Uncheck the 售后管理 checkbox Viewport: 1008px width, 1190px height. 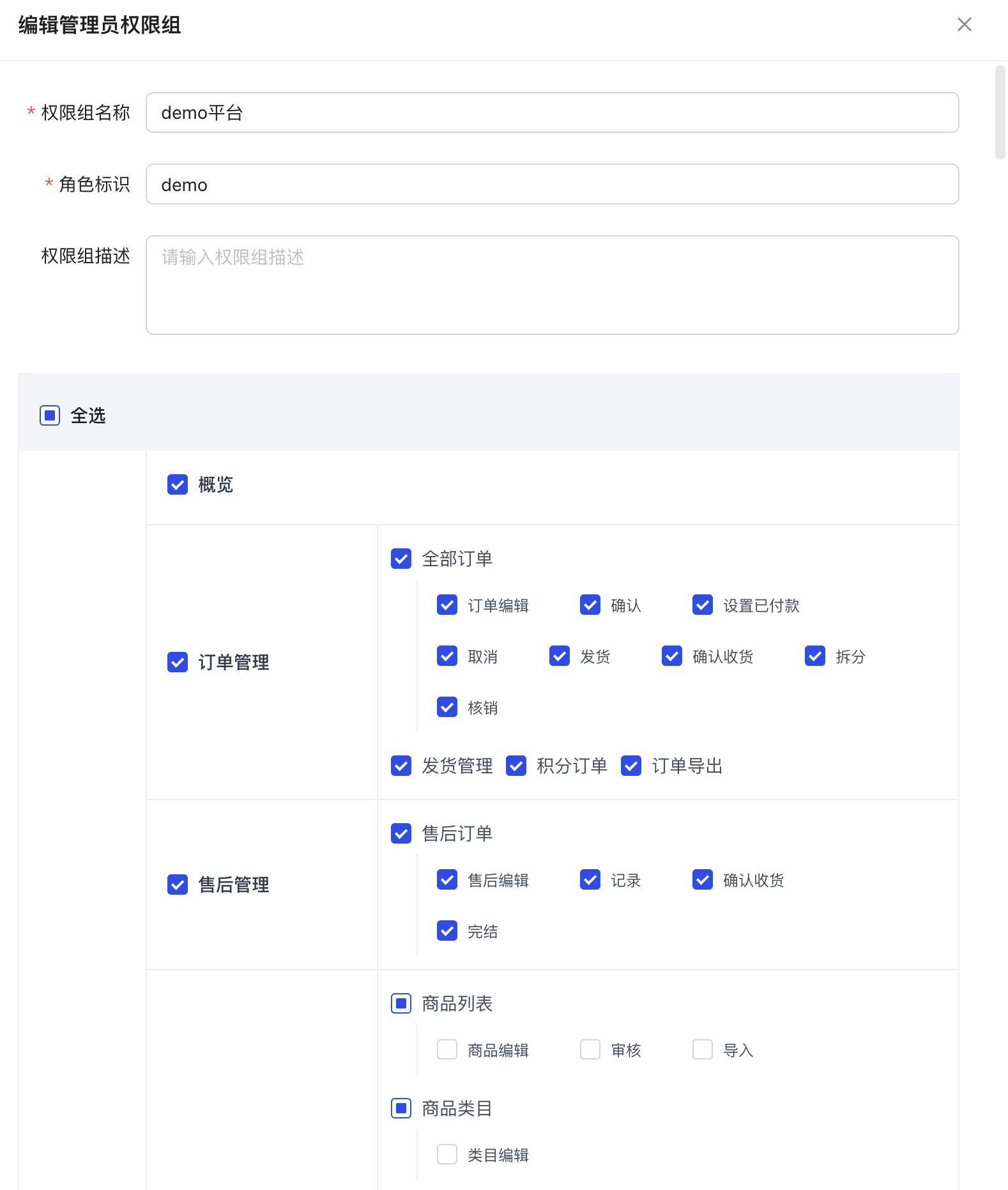coord(178,885)
